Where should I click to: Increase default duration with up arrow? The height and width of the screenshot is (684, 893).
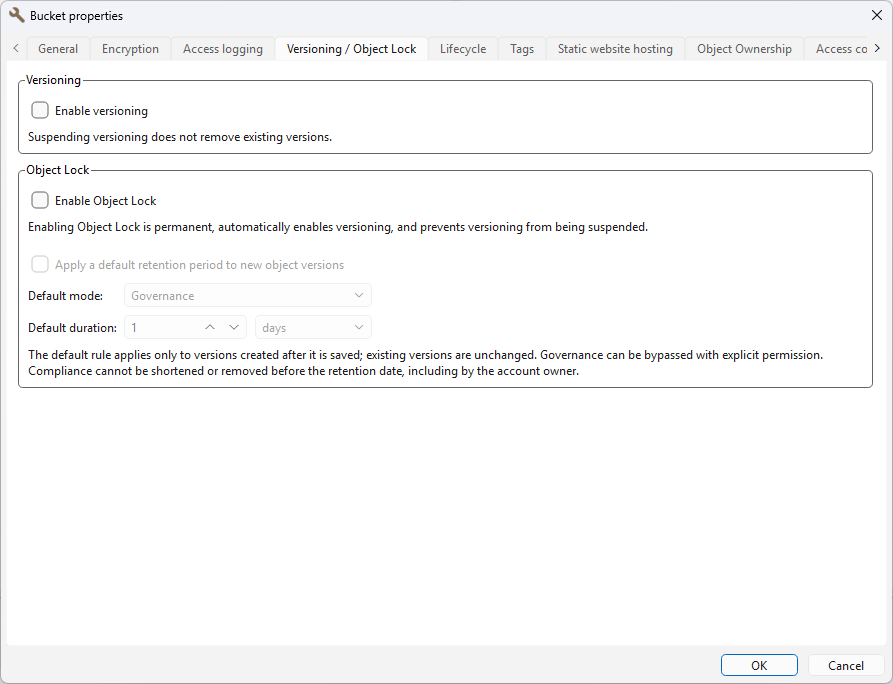(210, 327)
